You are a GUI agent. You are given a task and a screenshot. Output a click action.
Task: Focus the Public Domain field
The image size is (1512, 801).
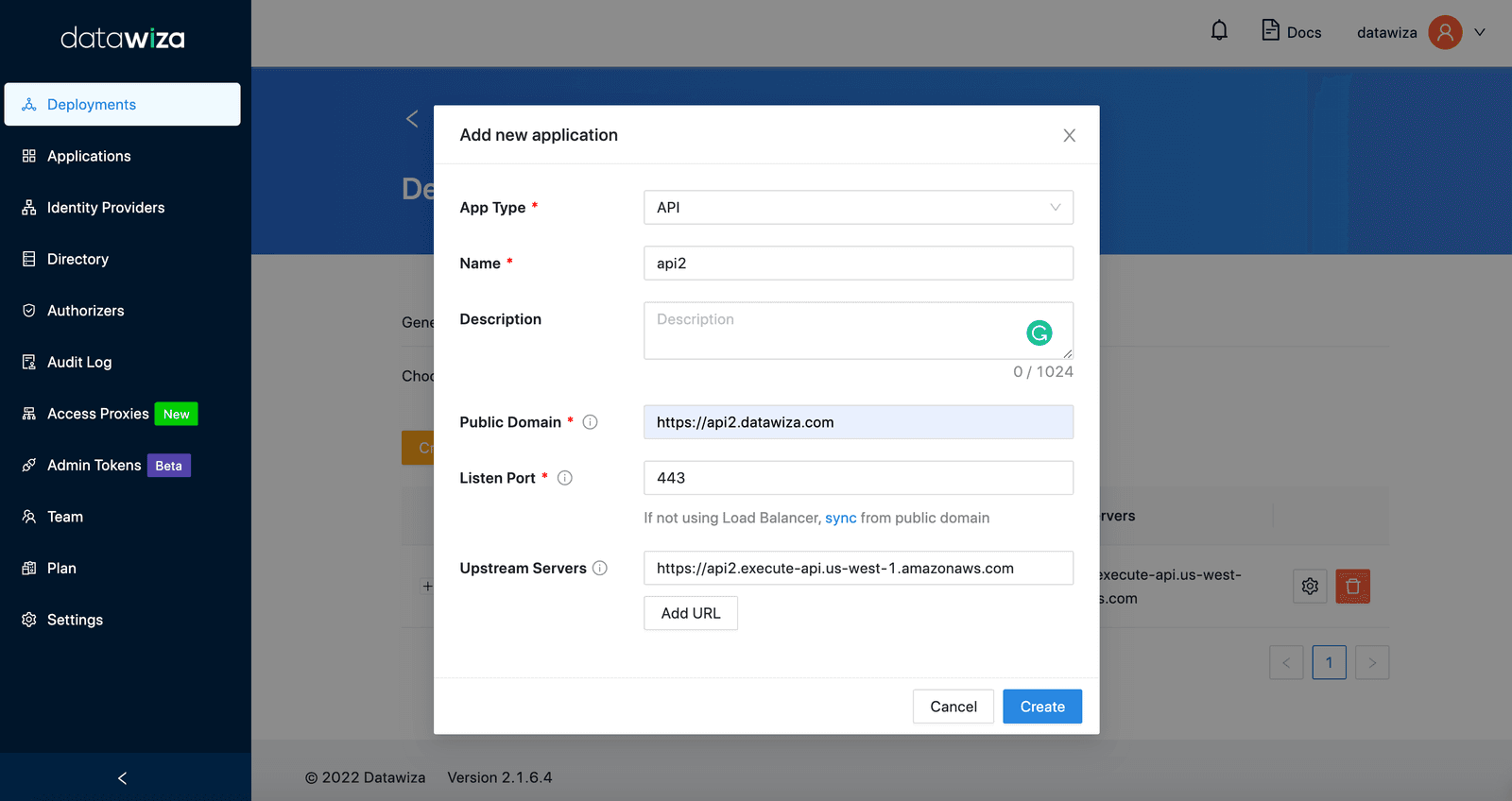(x=858, y=422)
